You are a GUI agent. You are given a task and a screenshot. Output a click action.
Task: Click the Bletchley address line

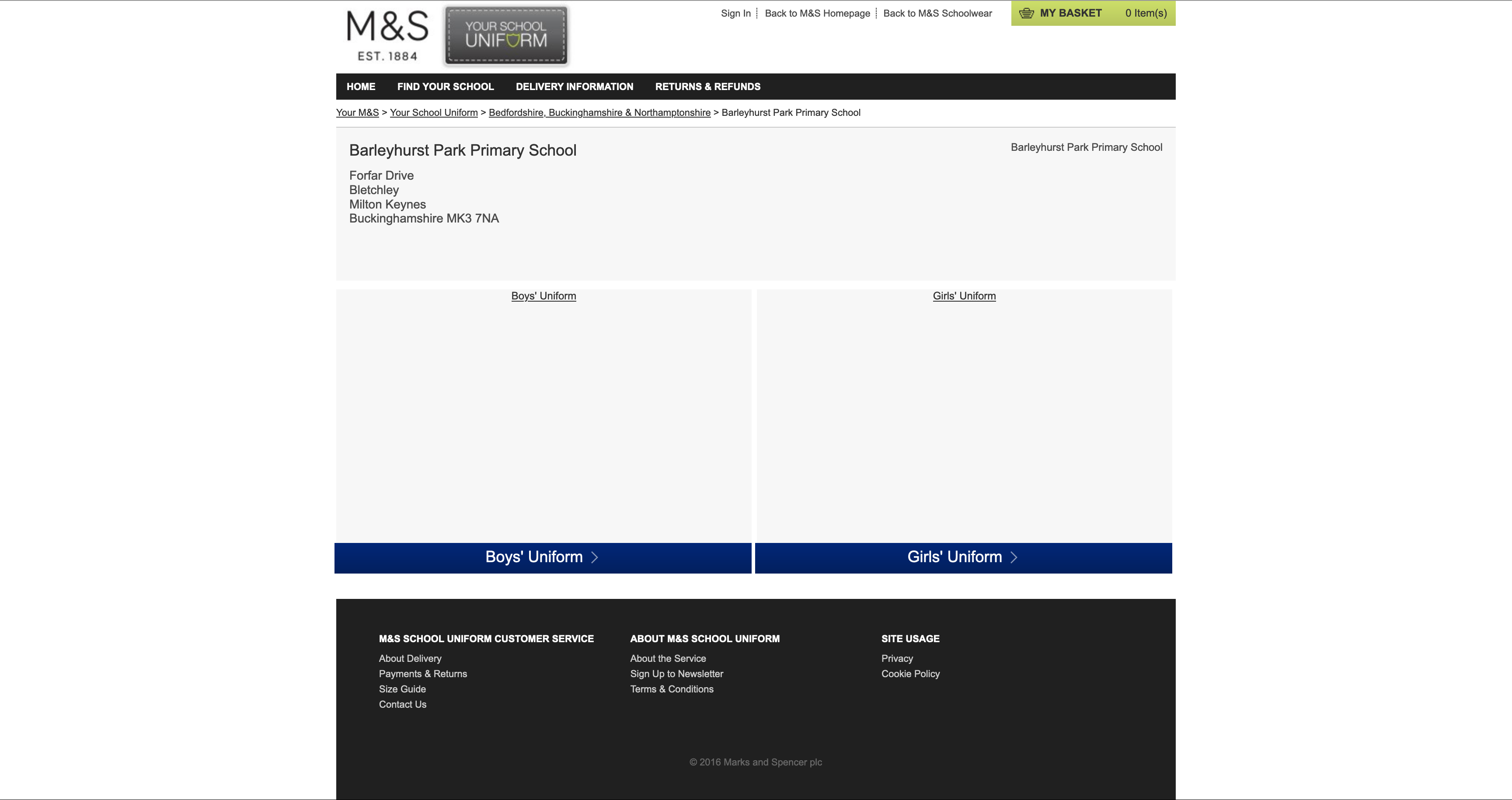374,190
